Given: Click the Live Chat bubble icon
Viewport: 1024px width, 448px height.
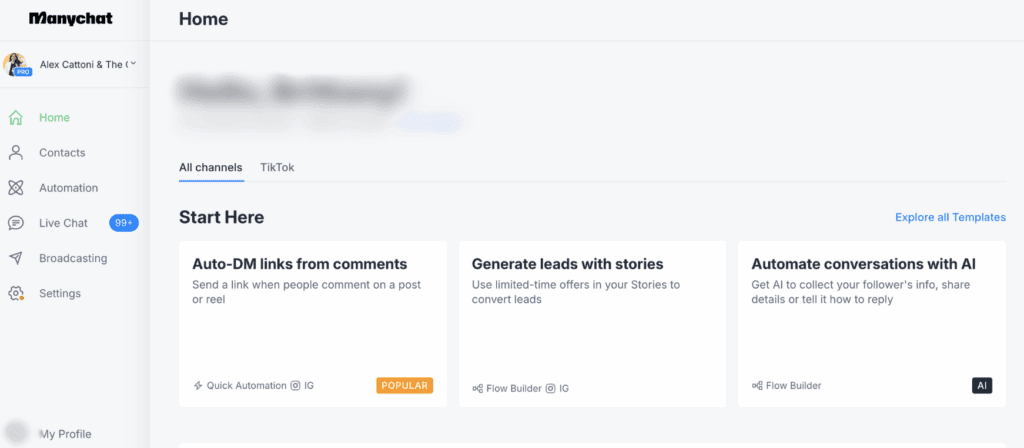Looking at the screenshot, I should coord(16,223).
